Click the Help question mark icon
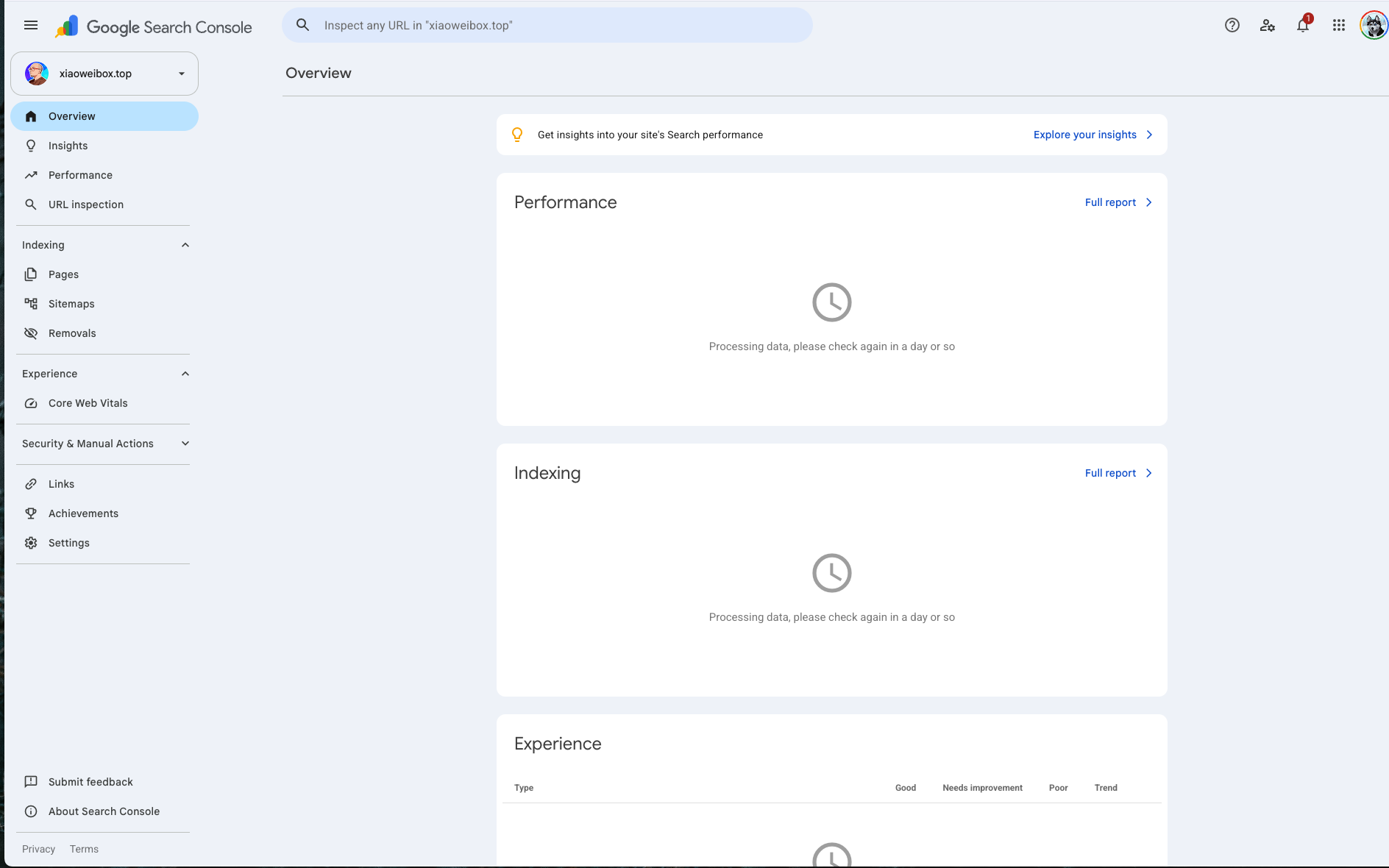 point(1232,26)
